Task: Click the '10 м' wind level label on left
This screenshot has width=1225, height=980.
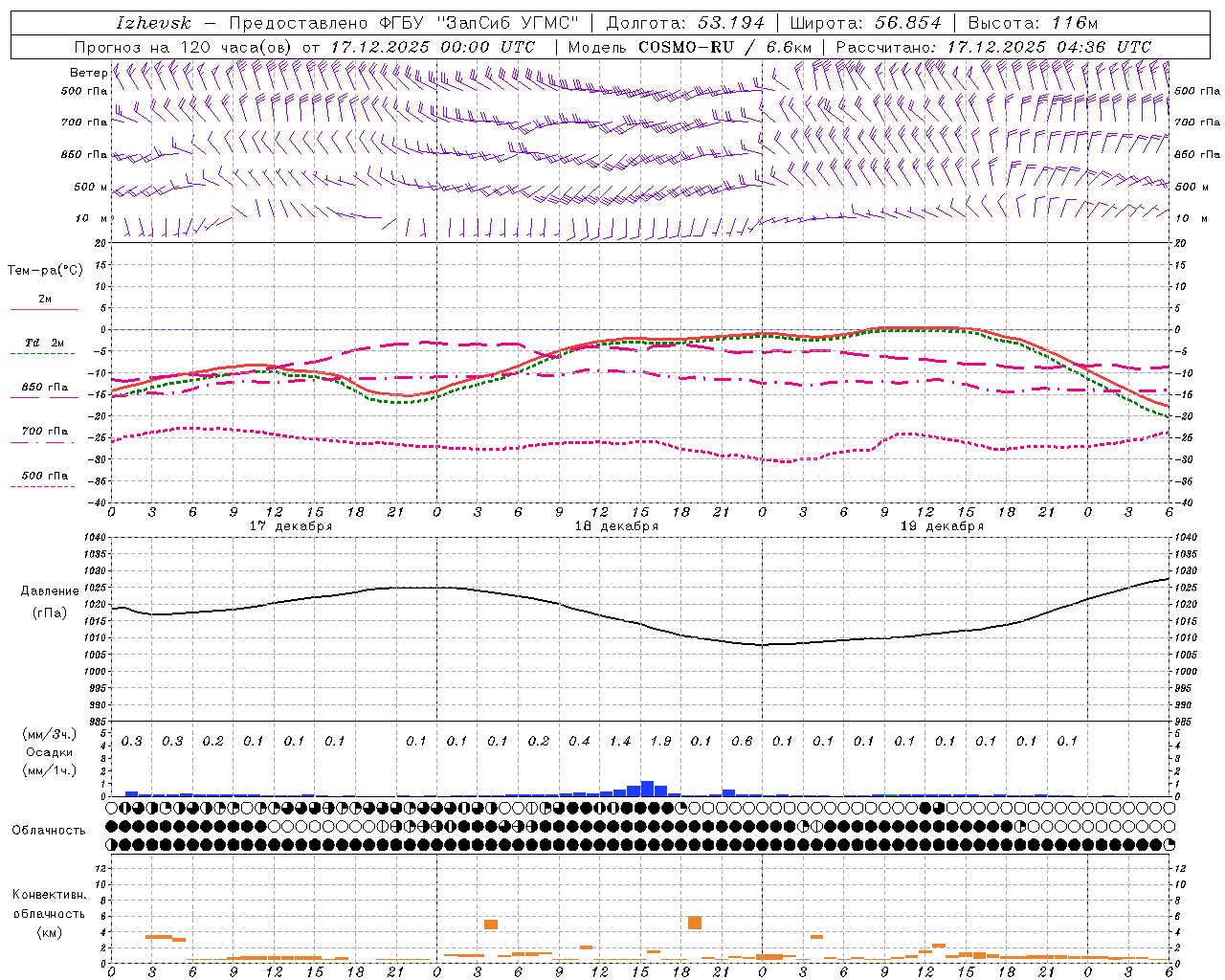Action: pos(91,219)
